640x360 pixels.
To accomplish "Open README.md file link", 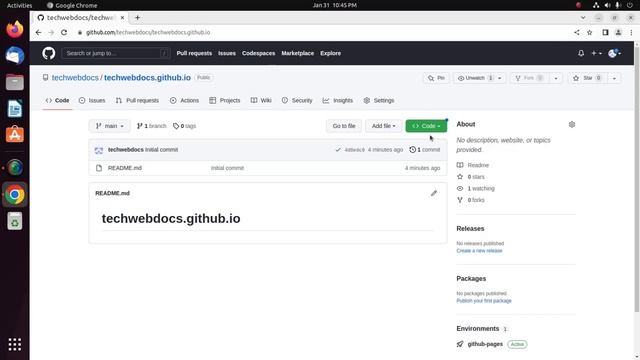I will (125, 168).
